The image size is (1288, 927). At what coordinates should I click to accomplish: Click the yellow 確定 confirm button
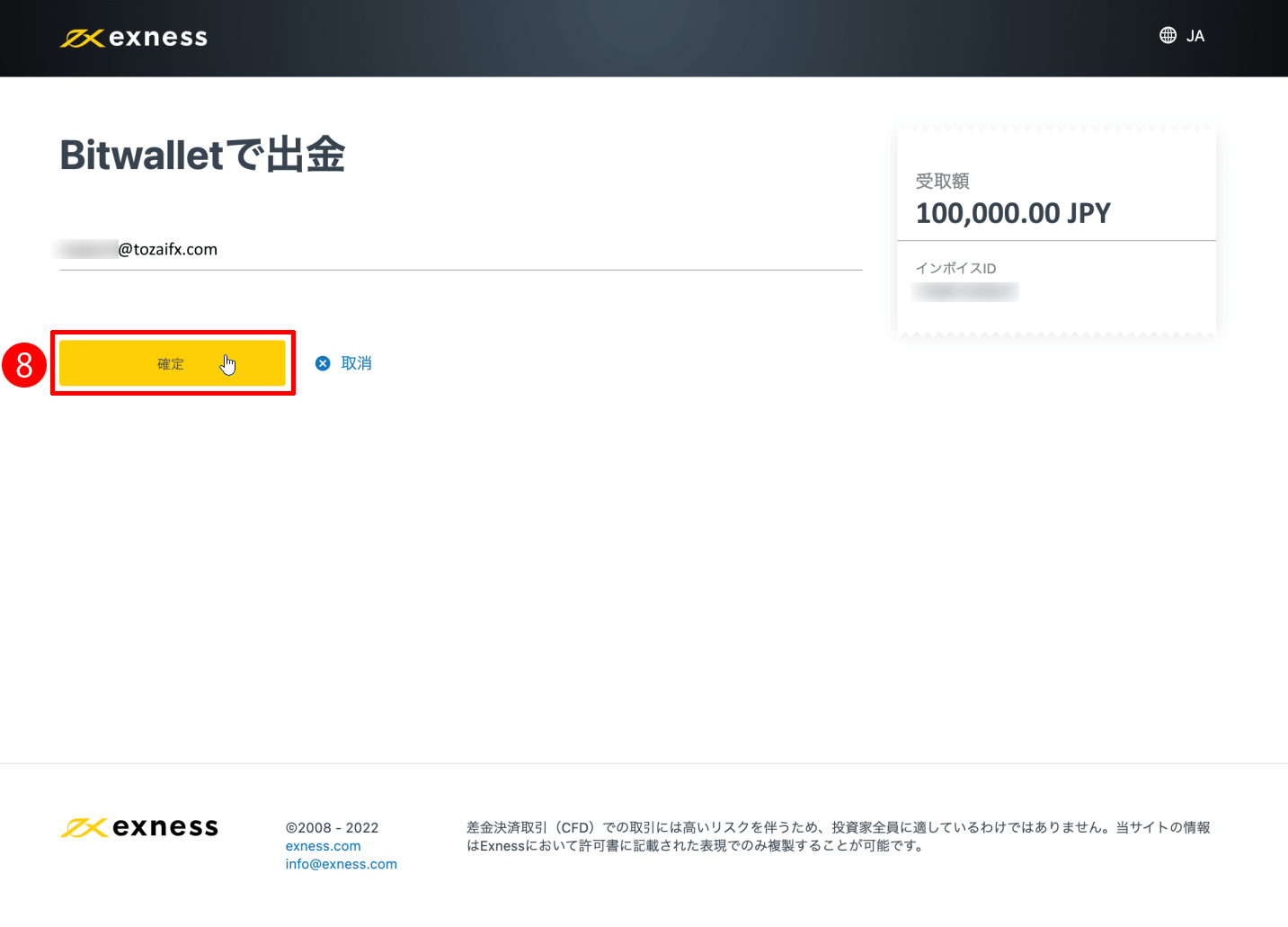pyautogui.click(x=172, y=363)
